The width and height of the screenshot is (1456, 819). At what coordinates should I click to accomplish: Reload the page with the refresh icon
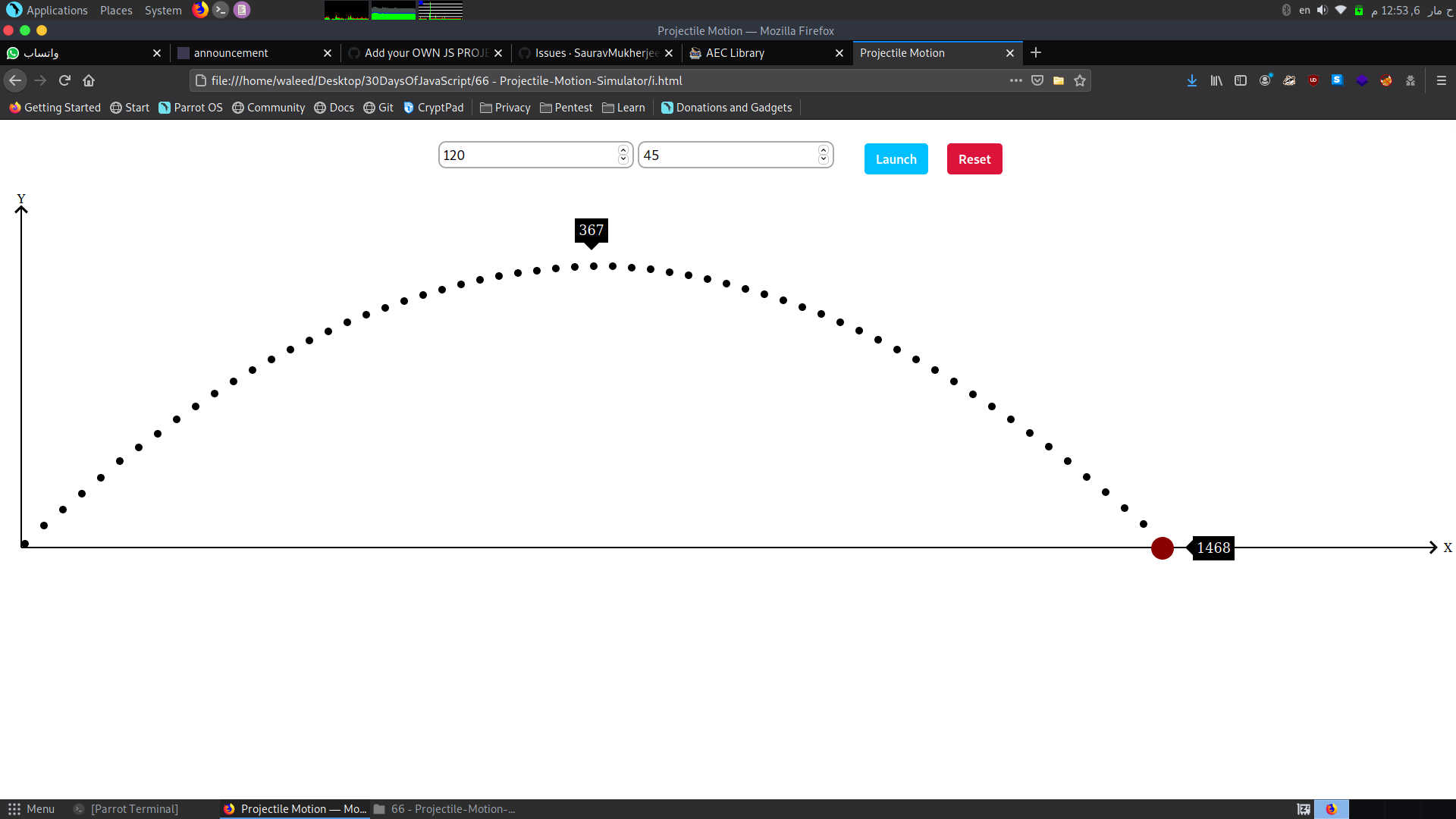coord(64,80)
